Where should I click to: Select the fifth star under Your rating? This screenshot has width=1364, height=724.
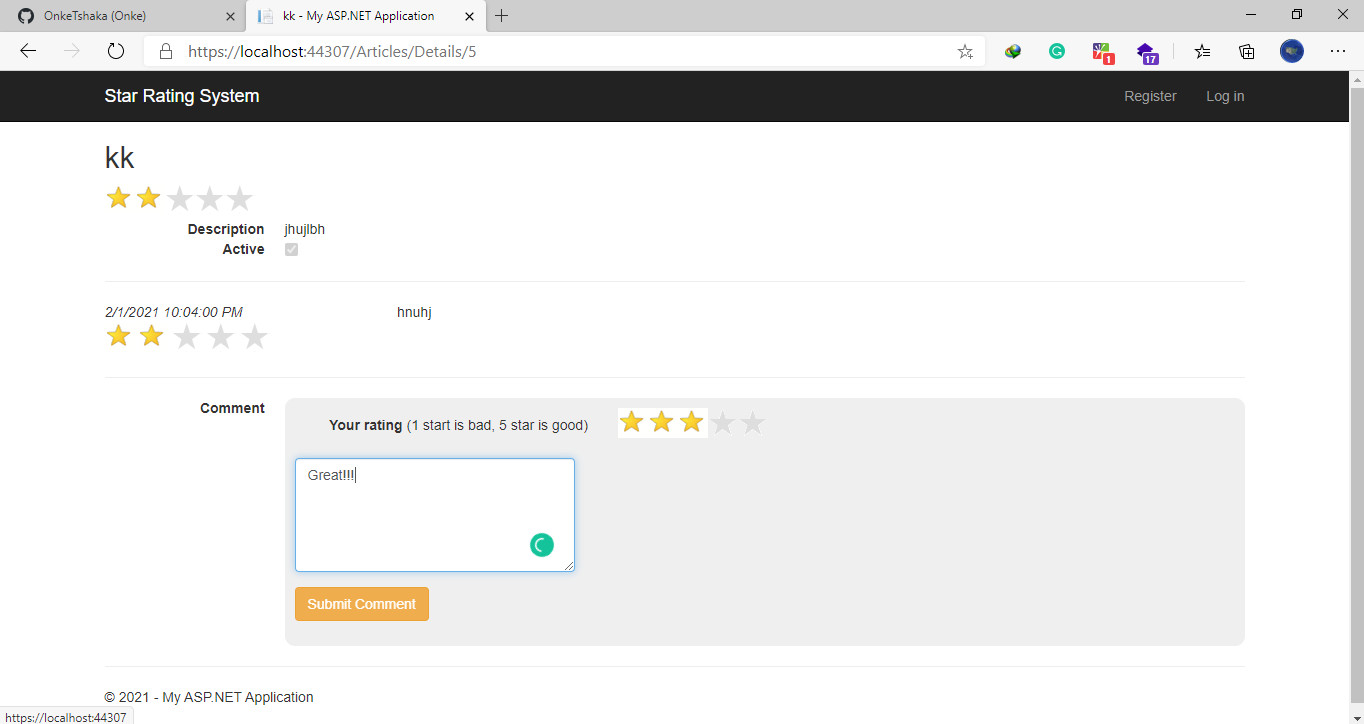752,422
